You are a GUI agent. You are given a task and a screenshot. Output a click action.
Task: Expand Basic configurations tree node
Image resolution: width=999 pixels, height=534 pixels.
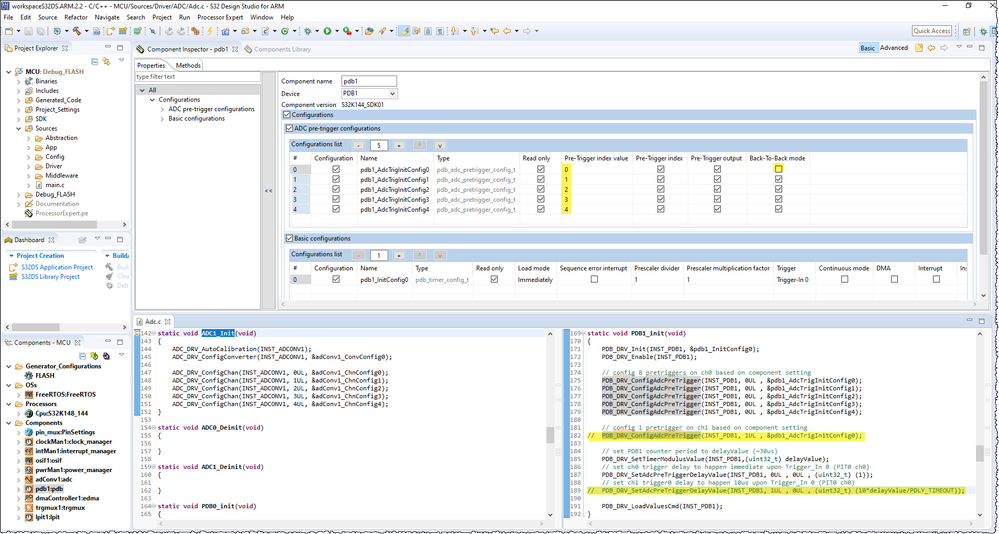[x=162, y=118]
